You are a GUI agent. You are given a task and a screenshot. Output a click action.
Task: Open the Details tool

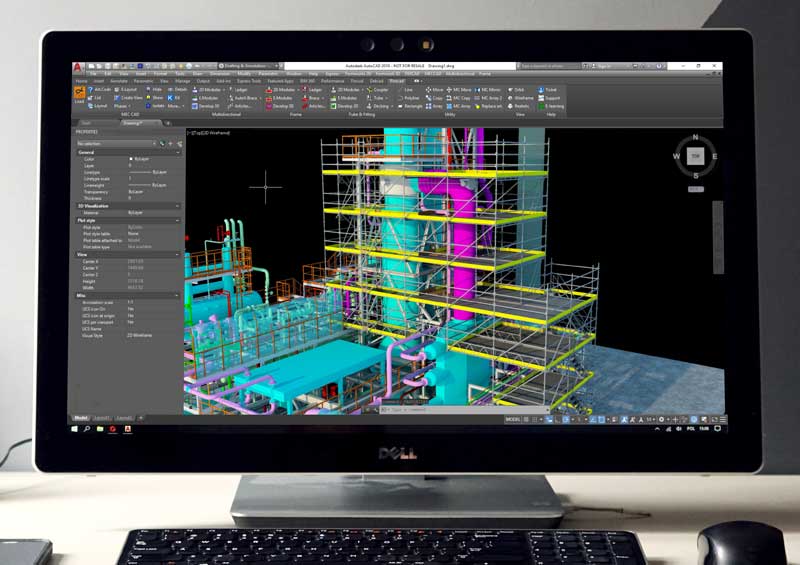click(177, 89)
